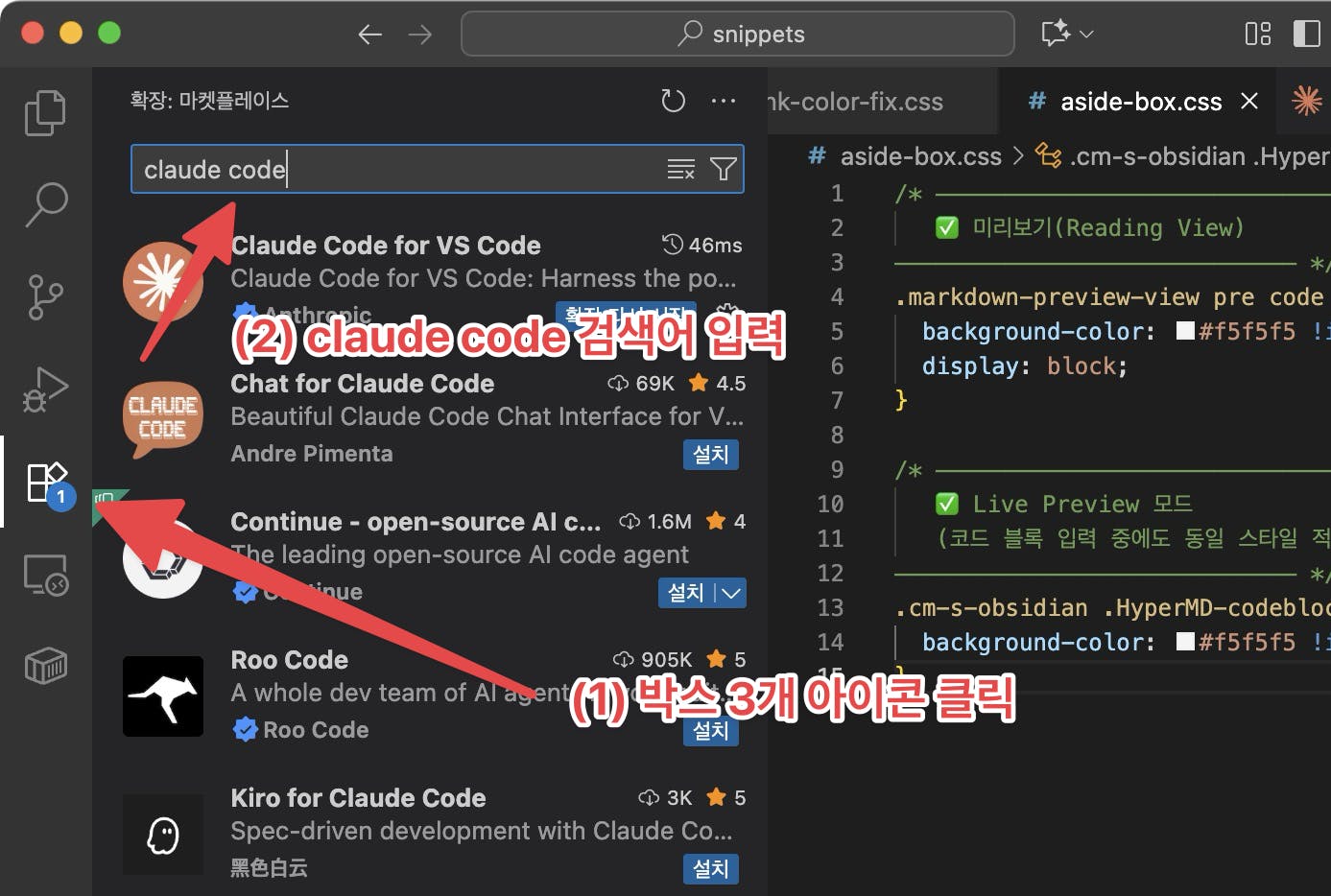Click the 3K download count for Kiro
This screenshot has width=1331, height=896.
coord(666,798)
